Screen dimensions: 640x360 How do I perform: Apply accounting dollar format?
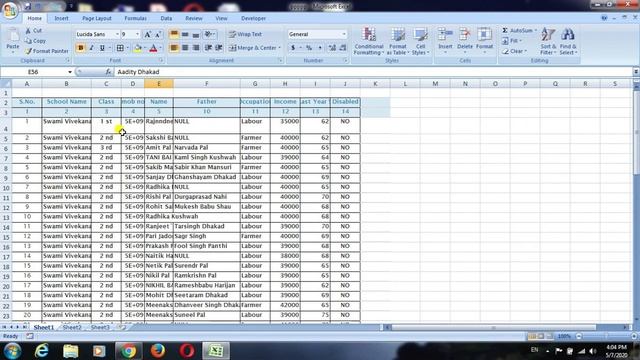[293, 48]
